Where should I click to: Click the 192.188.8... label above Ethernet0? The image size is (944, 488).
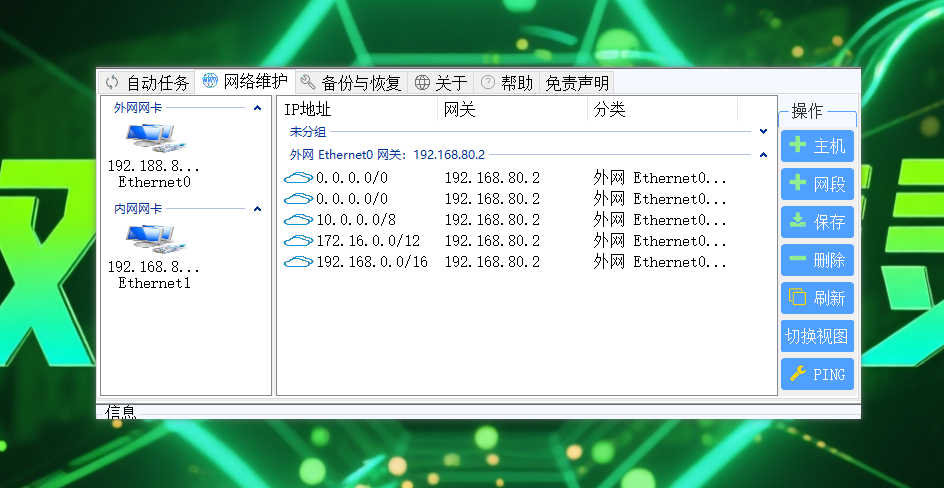(x=154, y=165)
